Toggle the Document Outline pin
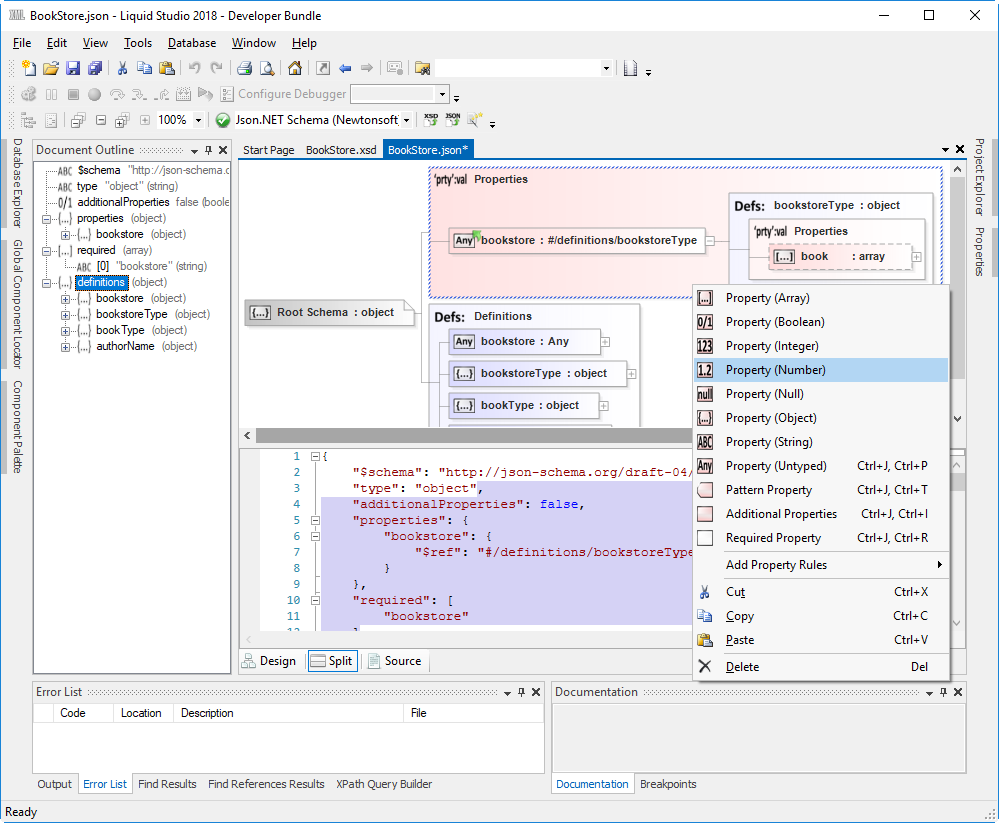Viewport: 999px width, 823px height. pyautogui.click(x=208, y=150)
